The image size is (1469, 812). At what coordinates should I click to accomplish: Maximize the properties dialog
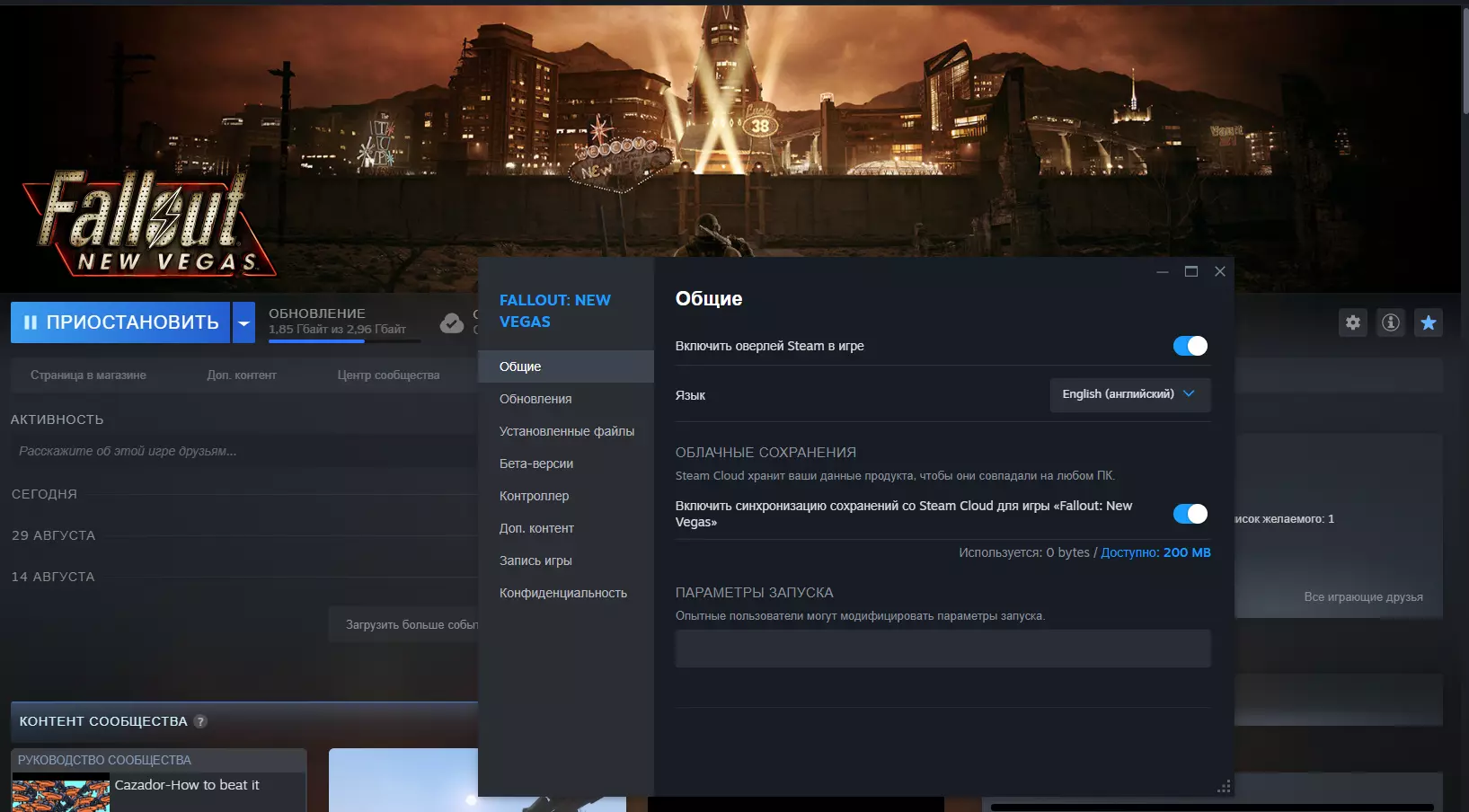pyautogui.click(x=1191, y=271)
